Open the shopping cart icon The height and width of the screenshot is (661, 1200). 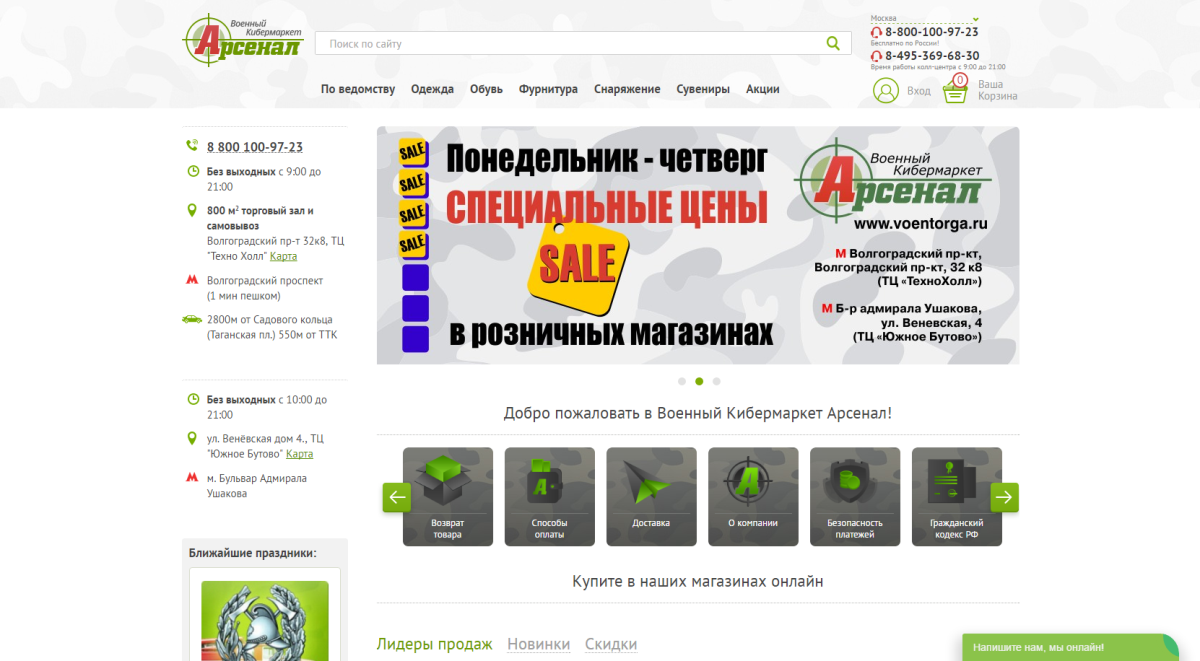click(x=955, y=91)
